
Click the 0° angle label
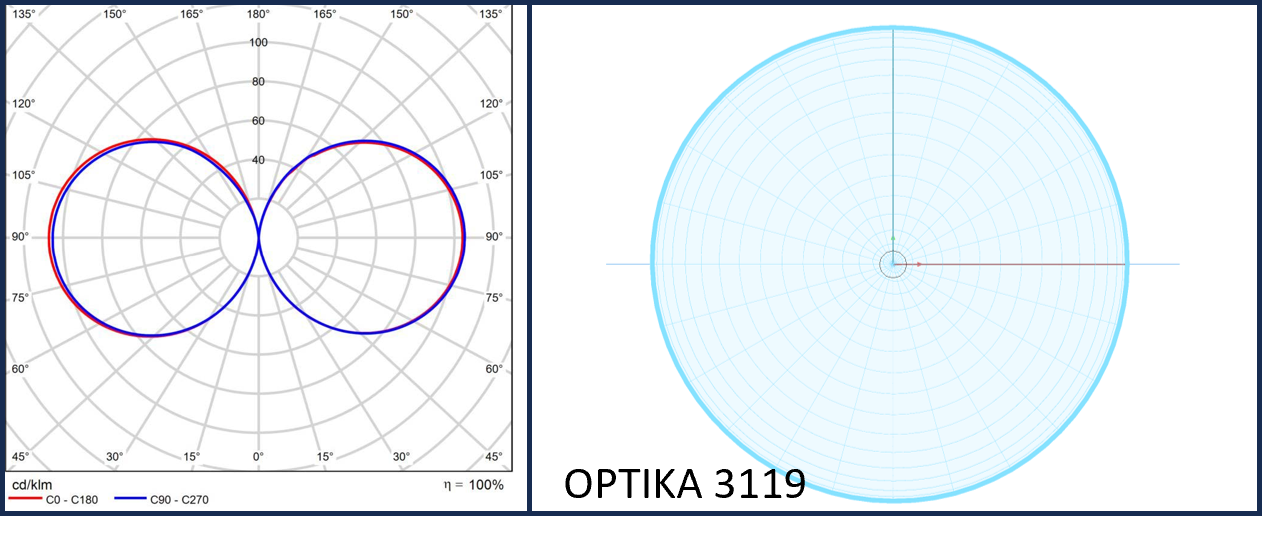pos(258,457)
